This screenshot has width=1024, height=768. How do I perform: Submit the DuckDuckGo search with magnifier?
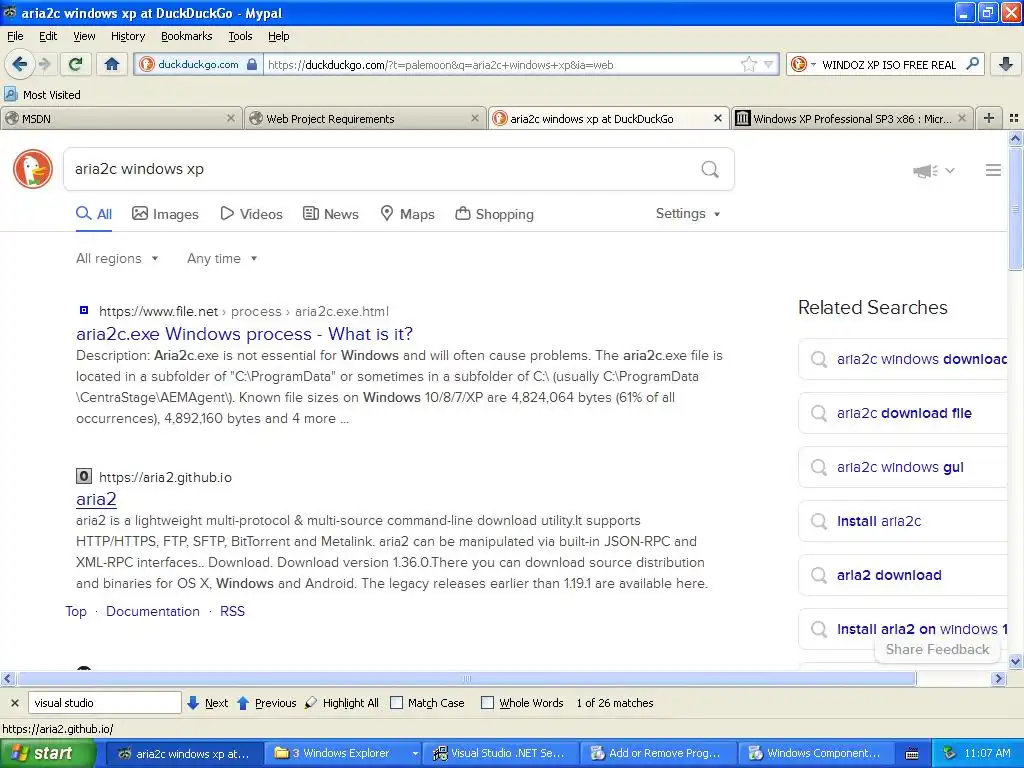(710, 169)
